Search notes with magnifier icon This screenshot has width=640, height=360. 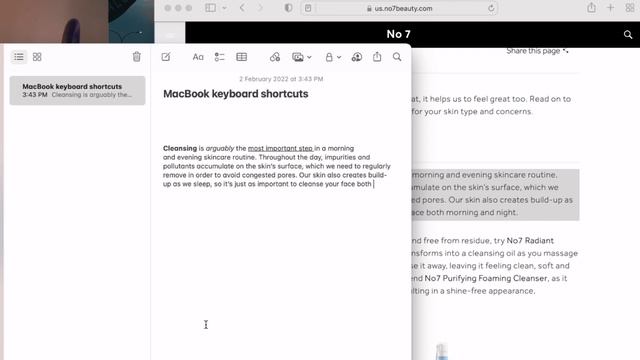coord(397,57)
